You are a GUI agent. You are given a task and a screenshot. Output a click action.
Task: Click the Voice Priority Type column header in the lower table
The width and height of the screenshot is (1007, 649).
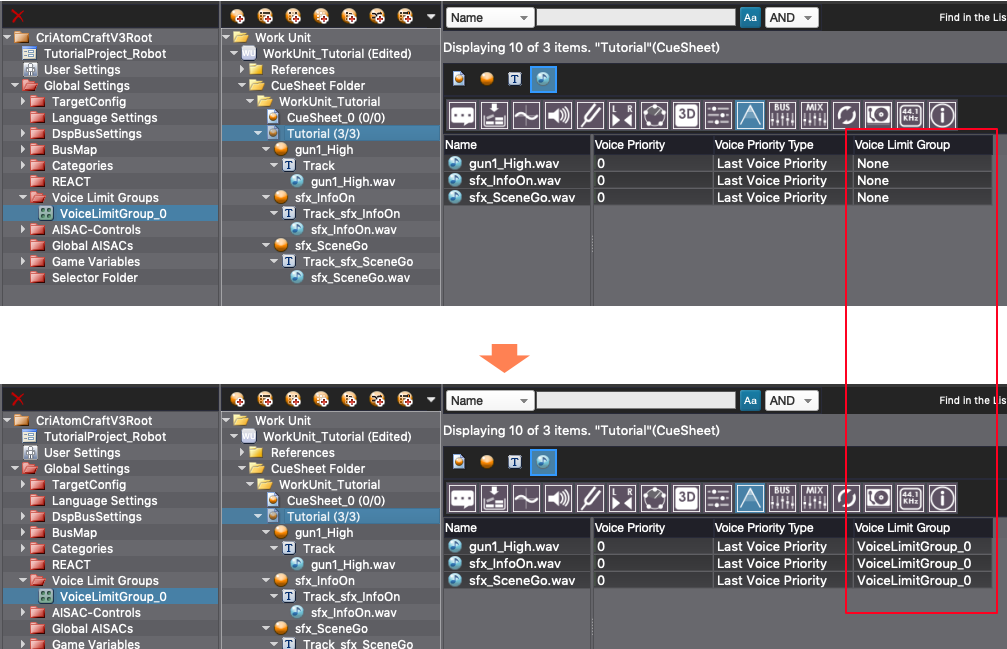tap(764, 528)
